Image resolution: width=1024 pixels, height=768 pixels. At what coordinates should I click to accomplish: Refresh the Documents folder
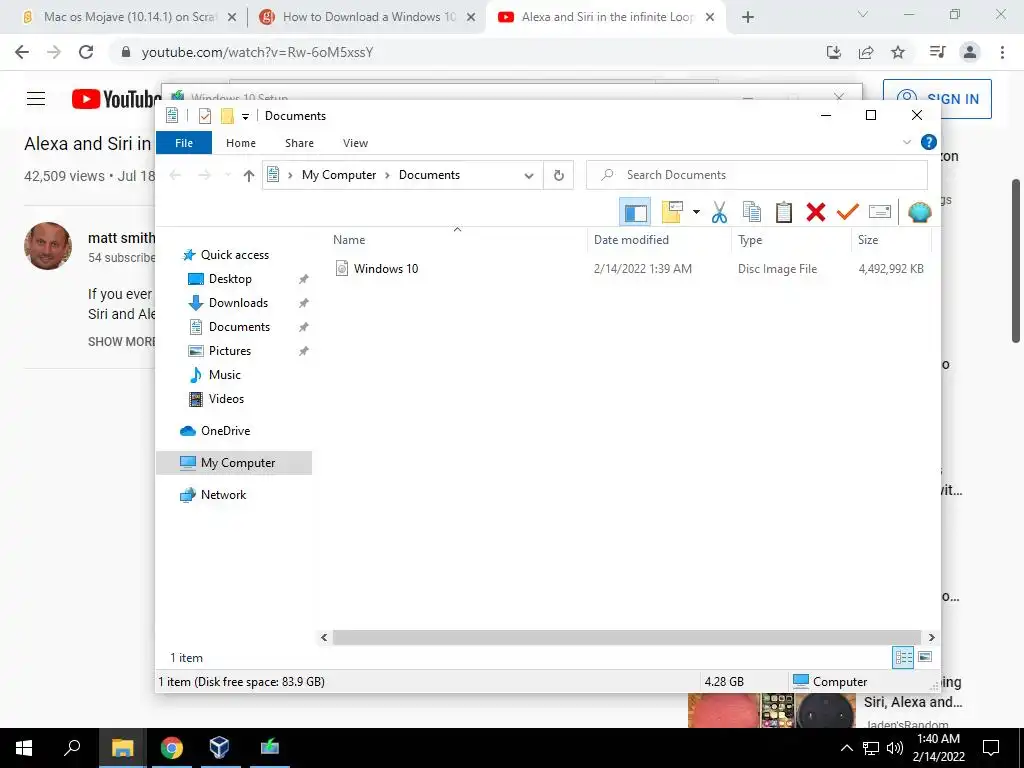[x=558, y=175]
